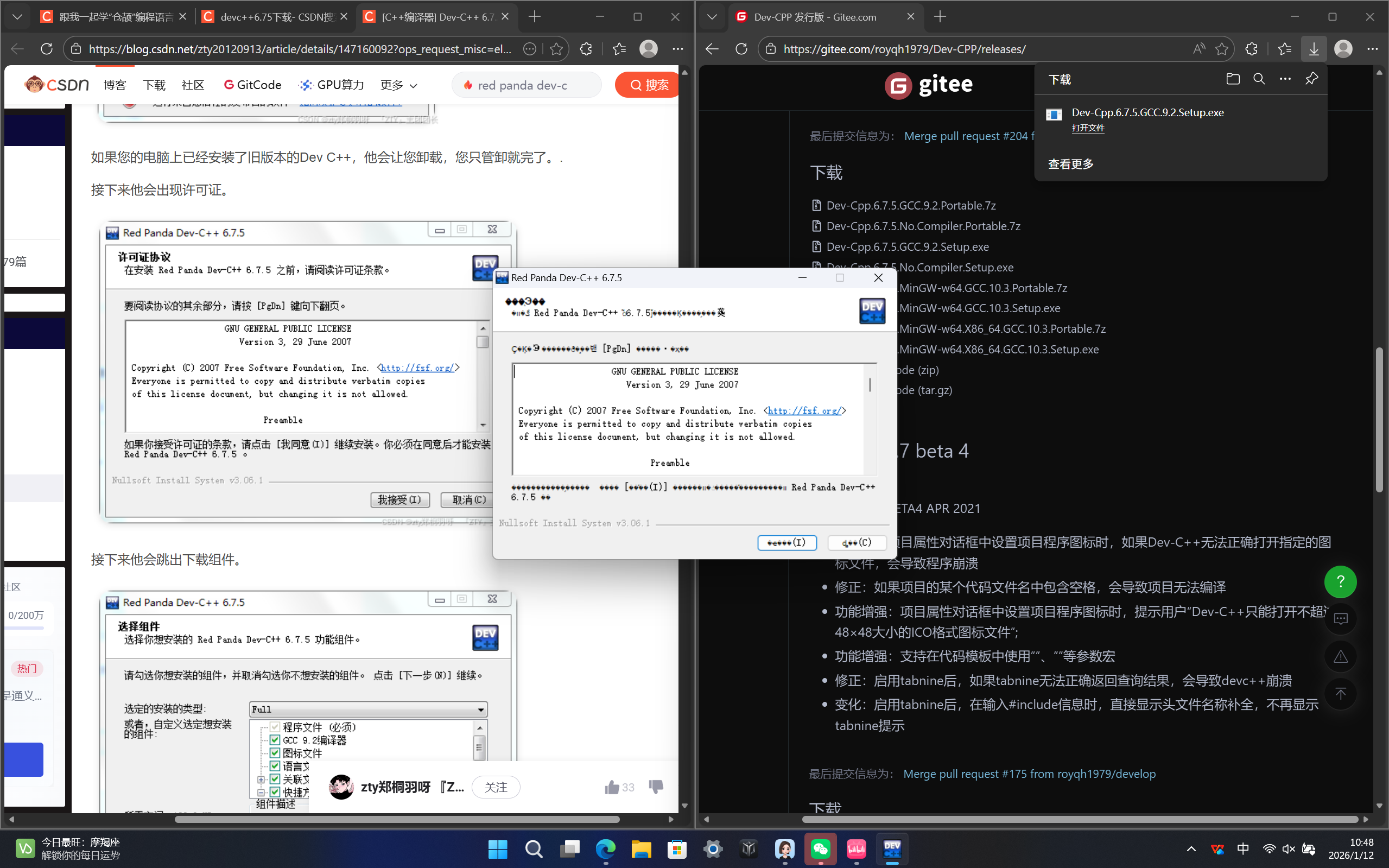1389x868 pixels.
Task: Click the CSDN mascot logo
Action: [36, 84]
